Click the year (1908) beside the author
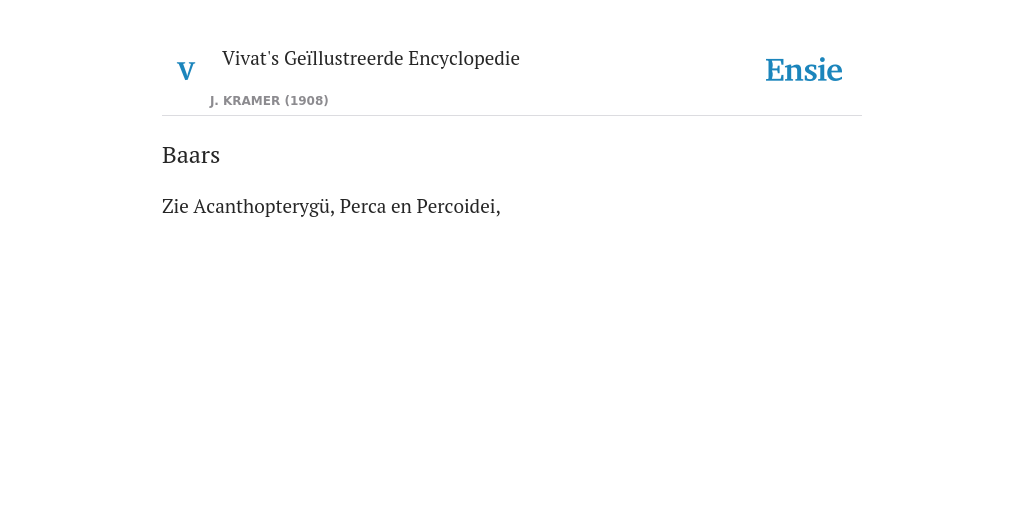The height and width of the screenshot is (512, 1024). 306,101
